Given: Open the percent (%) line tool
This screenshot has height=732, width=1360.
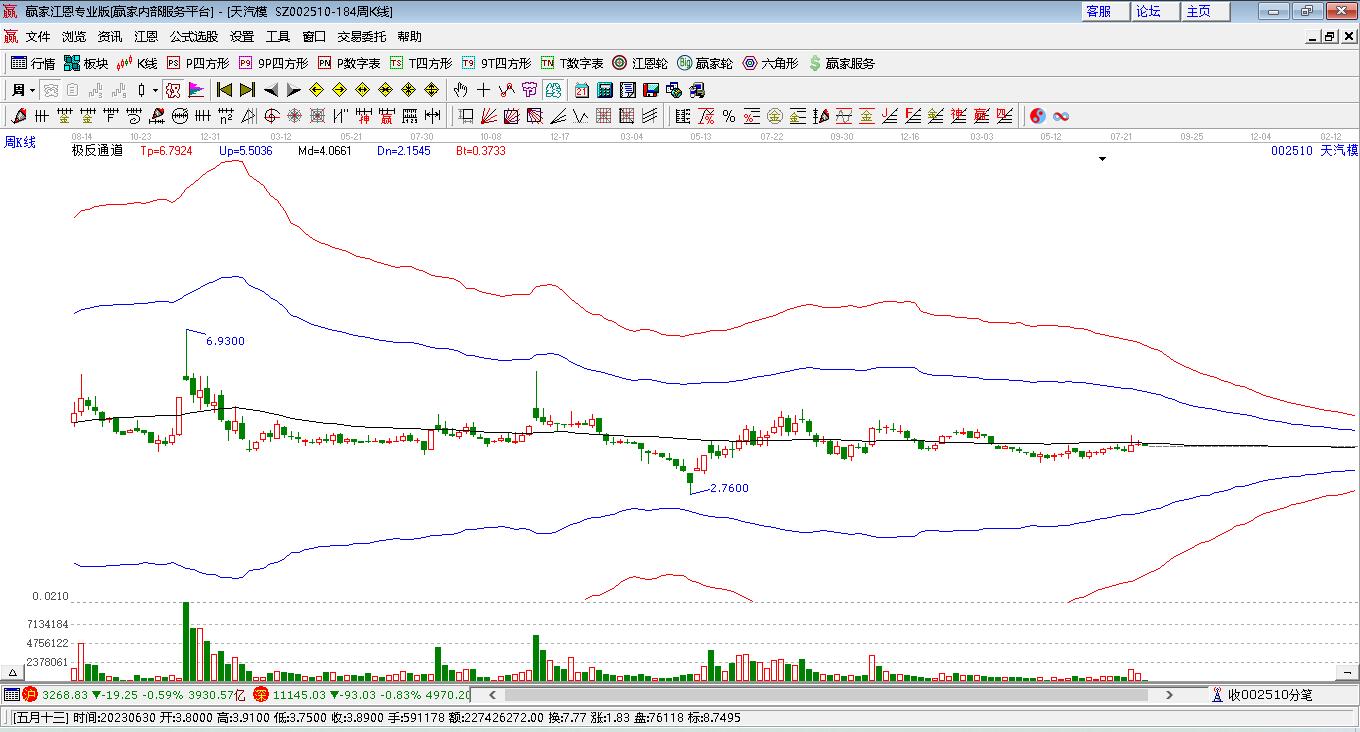Looking at the screenshot, I should (729, 116).
